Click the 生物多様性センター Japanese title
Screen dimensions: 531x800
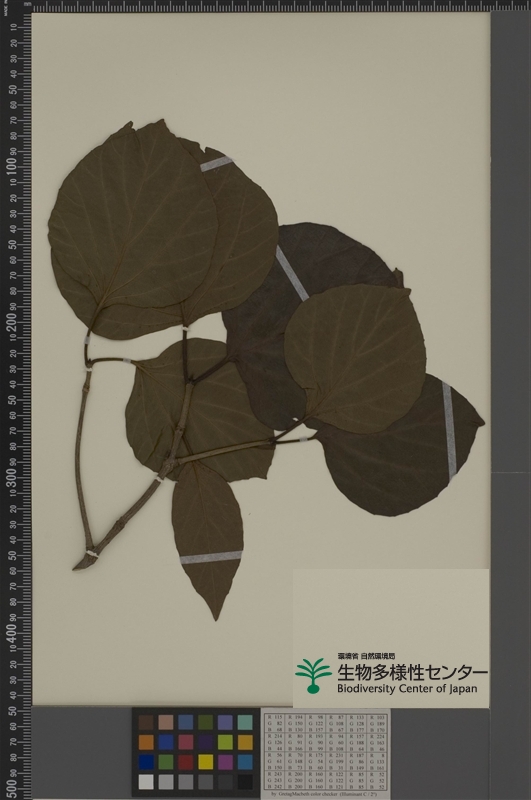pyautogui.click(x=412, y=672)
